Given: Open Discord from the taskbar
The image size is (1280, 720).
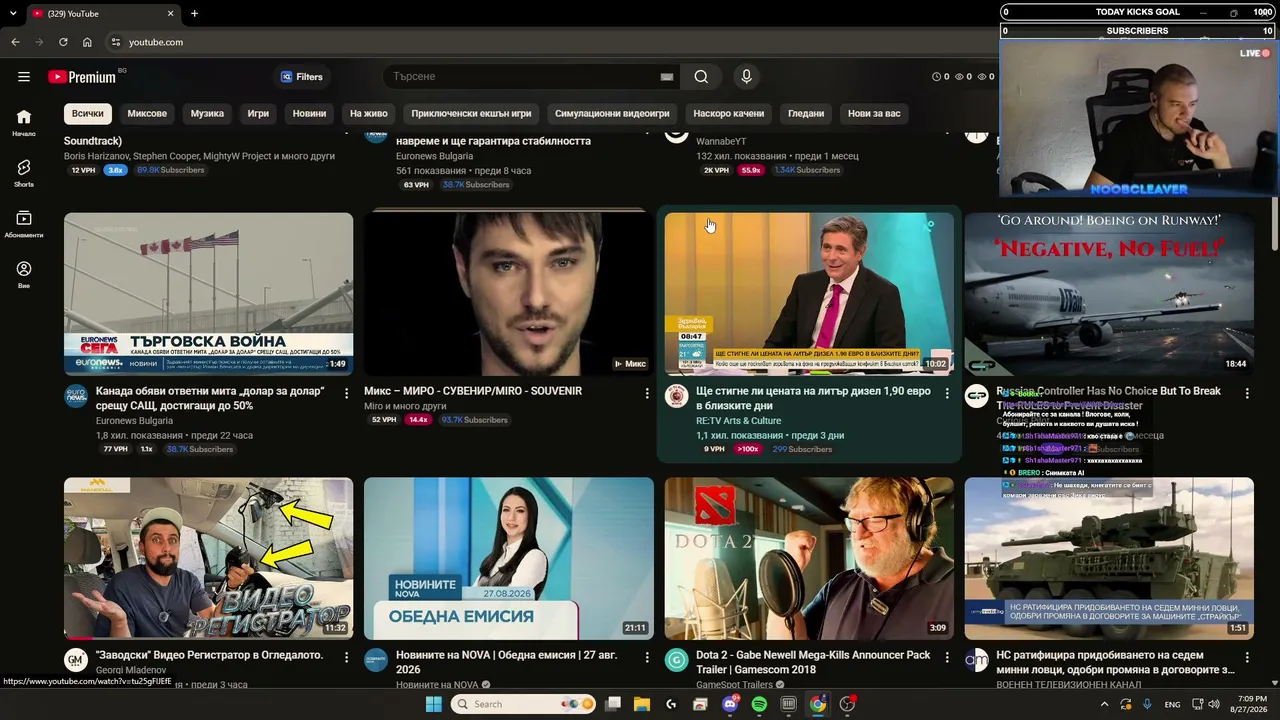Looking at the screenshot, I should 730,704.
